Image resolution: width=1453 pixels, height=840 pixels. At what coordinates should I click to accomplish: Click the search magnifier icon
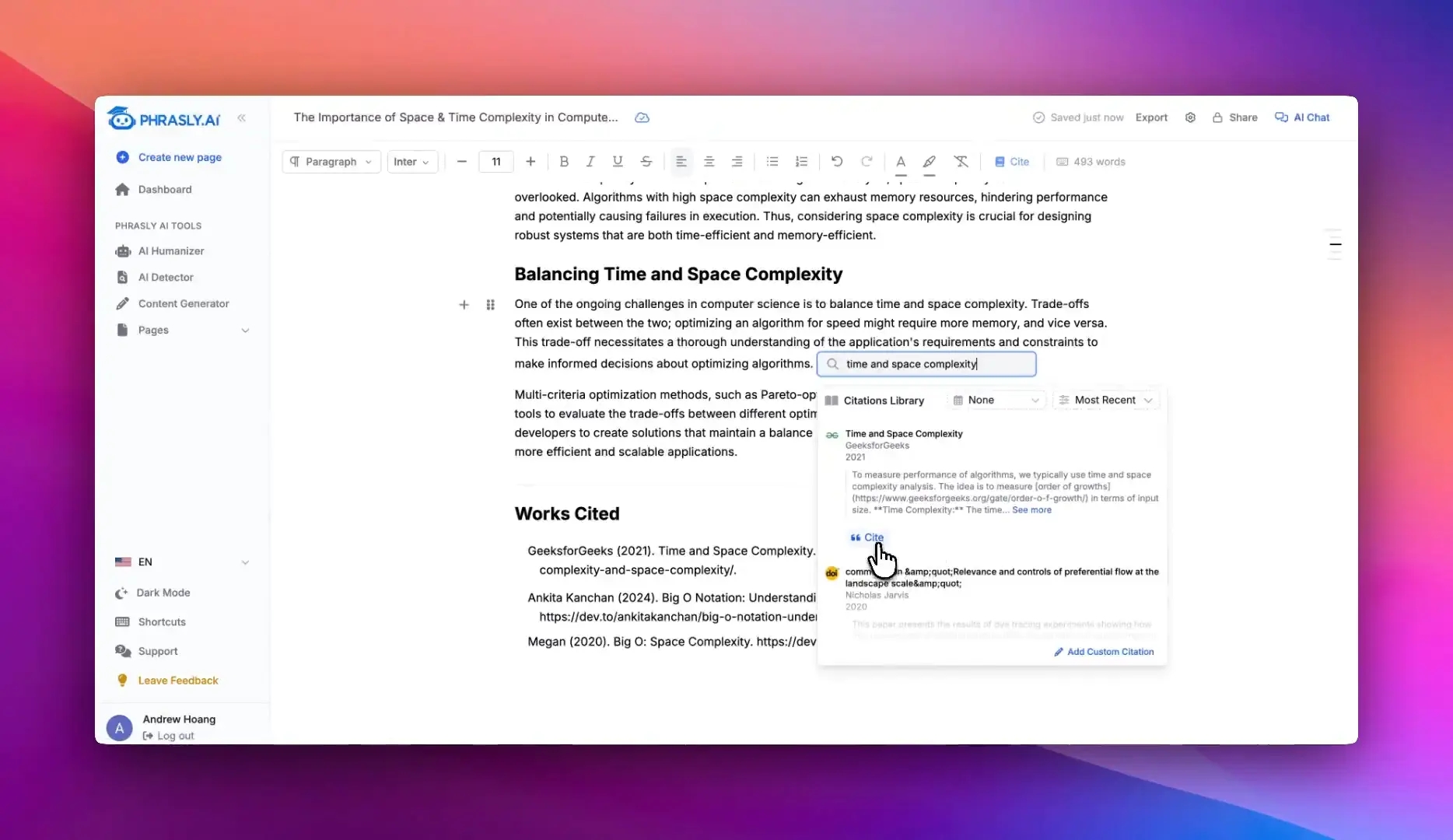[x=832, y=364]
